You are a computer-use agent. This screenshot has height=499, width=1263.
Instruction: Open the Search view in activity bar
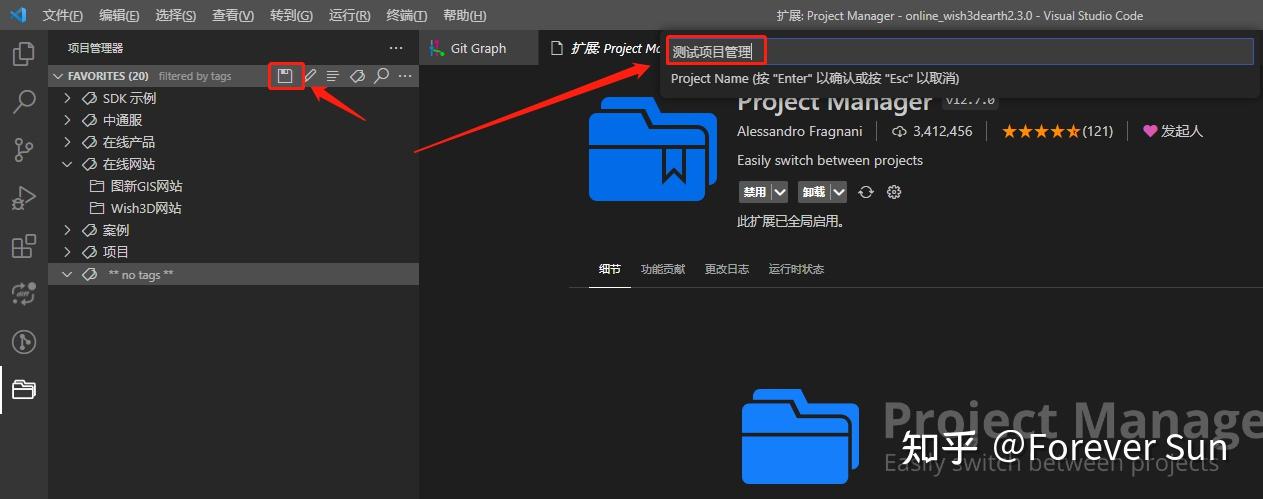(24, 102)
